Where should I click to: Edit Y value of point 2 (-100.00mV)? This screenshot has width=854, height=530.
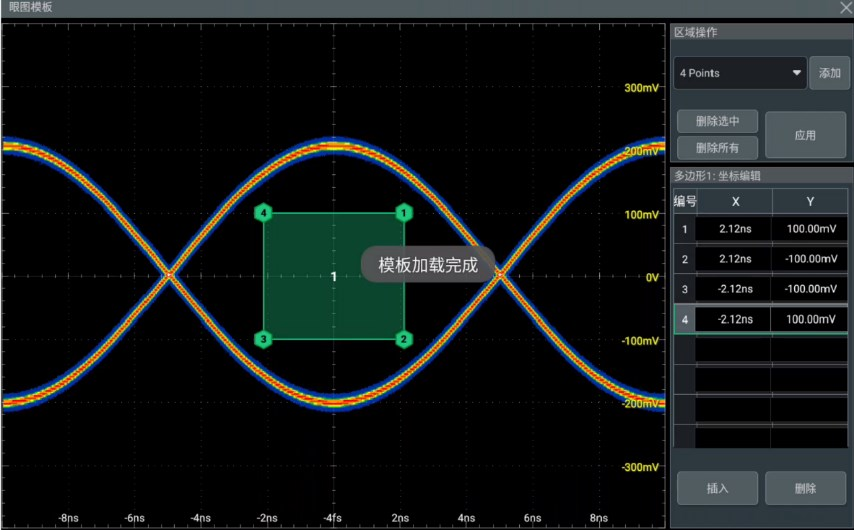(x=810, y=259)
